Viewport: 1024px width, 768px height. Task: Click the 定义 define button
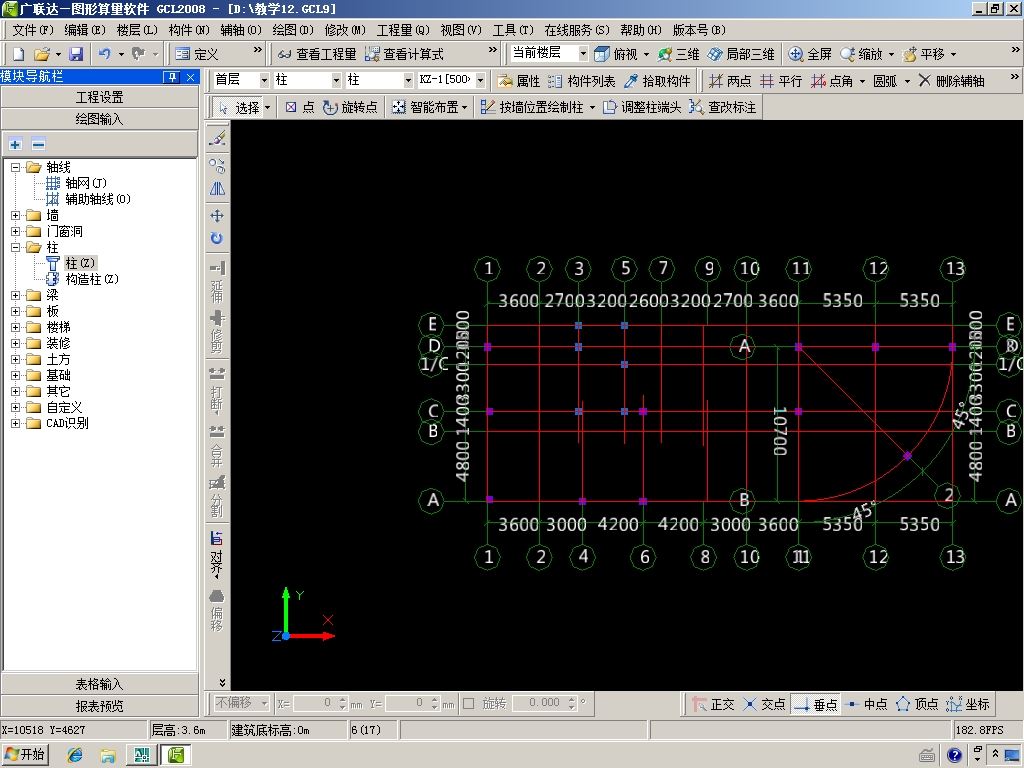tap(197, 54)
